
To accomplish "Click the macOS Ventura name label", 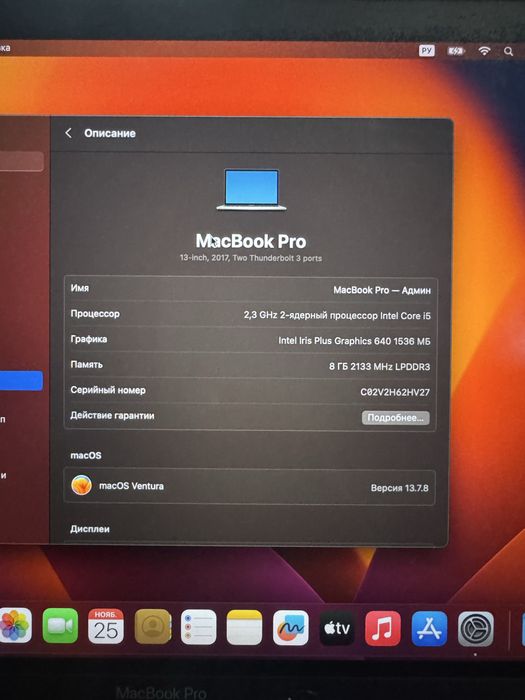I will [x=131, y=486].
